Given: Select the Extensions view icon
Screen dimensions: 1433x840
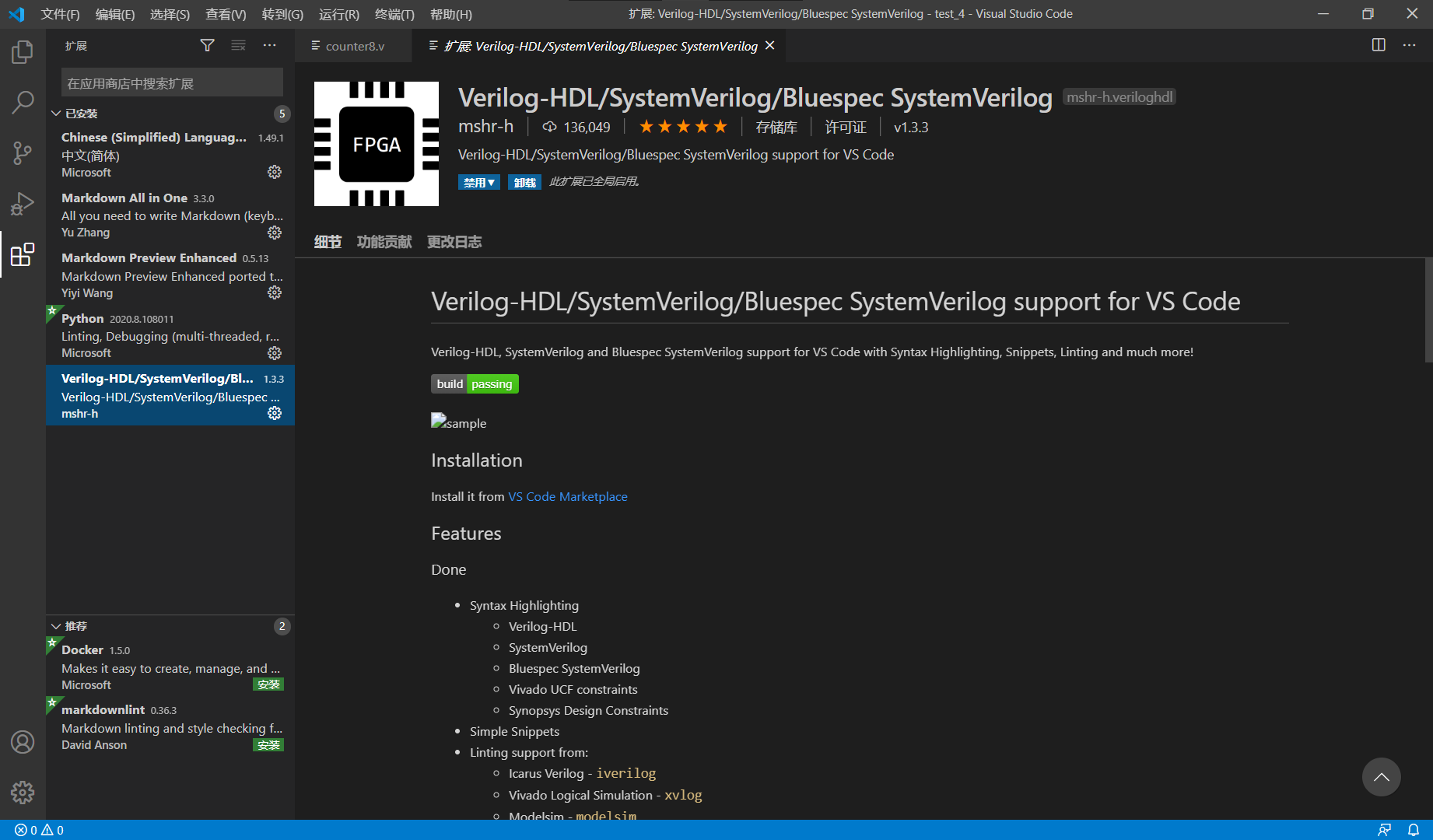Looking at the screenshot, I should click(23, 254).
